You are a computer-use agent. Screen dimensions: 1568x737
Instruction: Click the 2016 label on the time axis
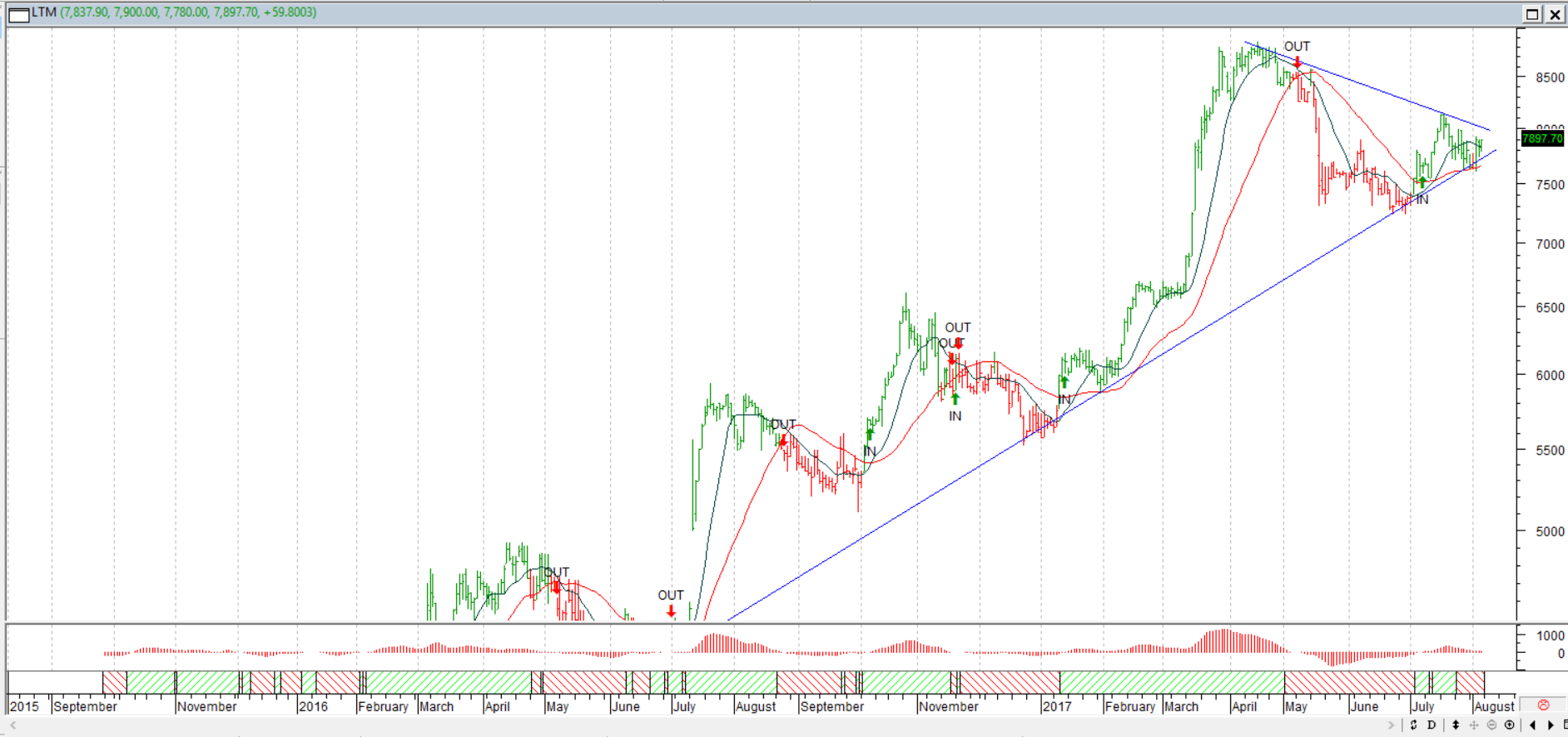[313, 706]
